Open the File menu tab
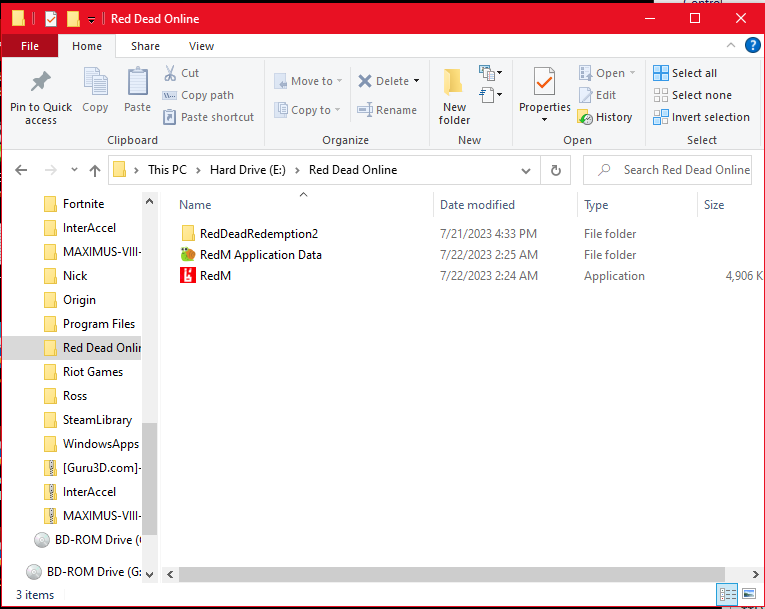Image resolution: width=765 pixels, height=609 pixels. click(x=30, y=46)
